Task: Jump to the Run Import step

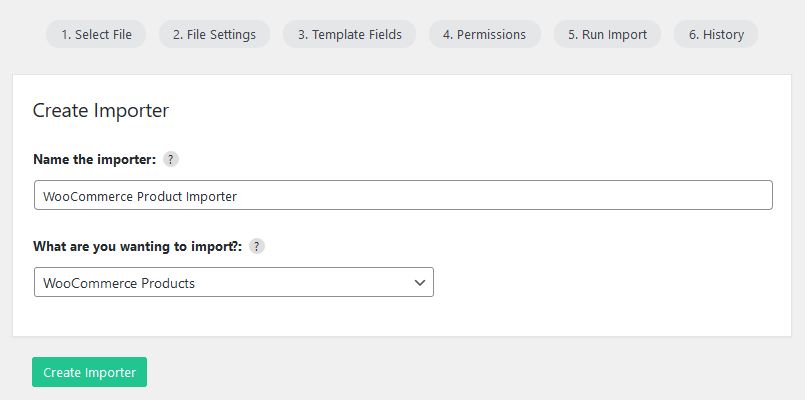Action: pyautogui.click(x=607, y=34)
